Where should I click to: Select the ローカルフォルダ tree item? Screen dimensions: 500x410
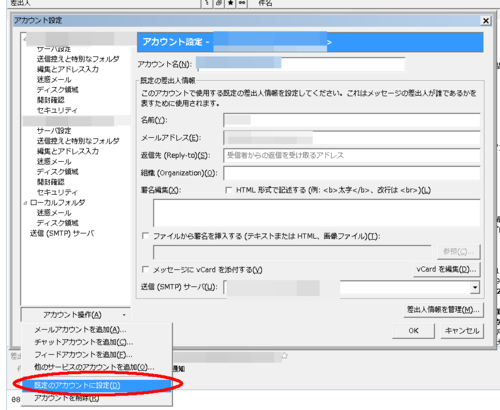[x=57, y=203]
